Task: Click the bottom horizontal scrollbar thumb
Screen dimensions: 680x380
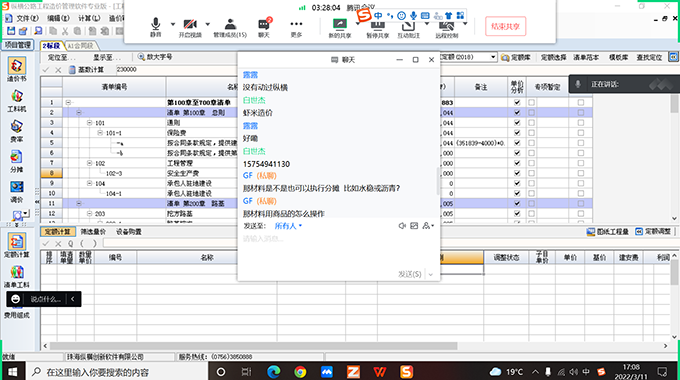Action: click(x=253, y=346)
